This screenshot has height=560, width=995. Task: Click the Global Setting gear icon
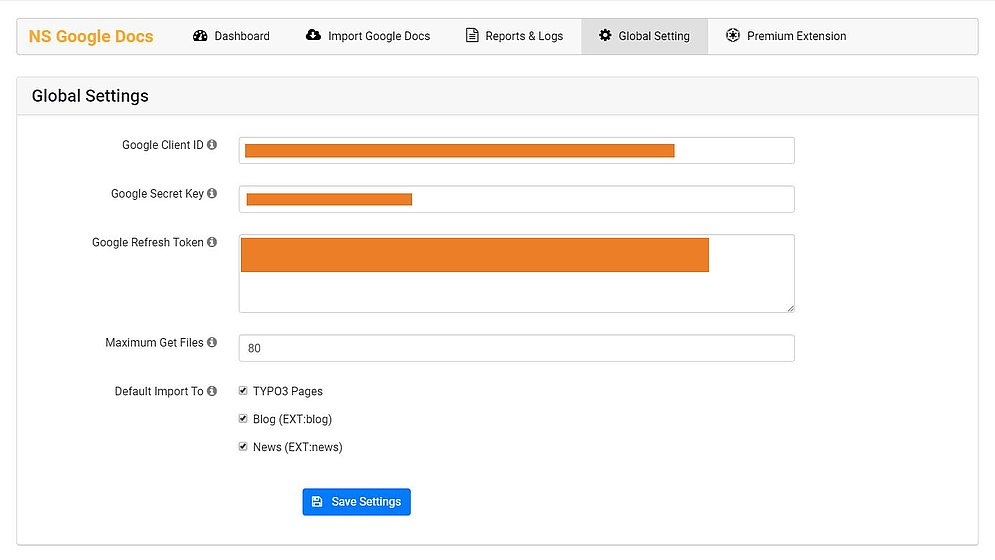point(605,36)
